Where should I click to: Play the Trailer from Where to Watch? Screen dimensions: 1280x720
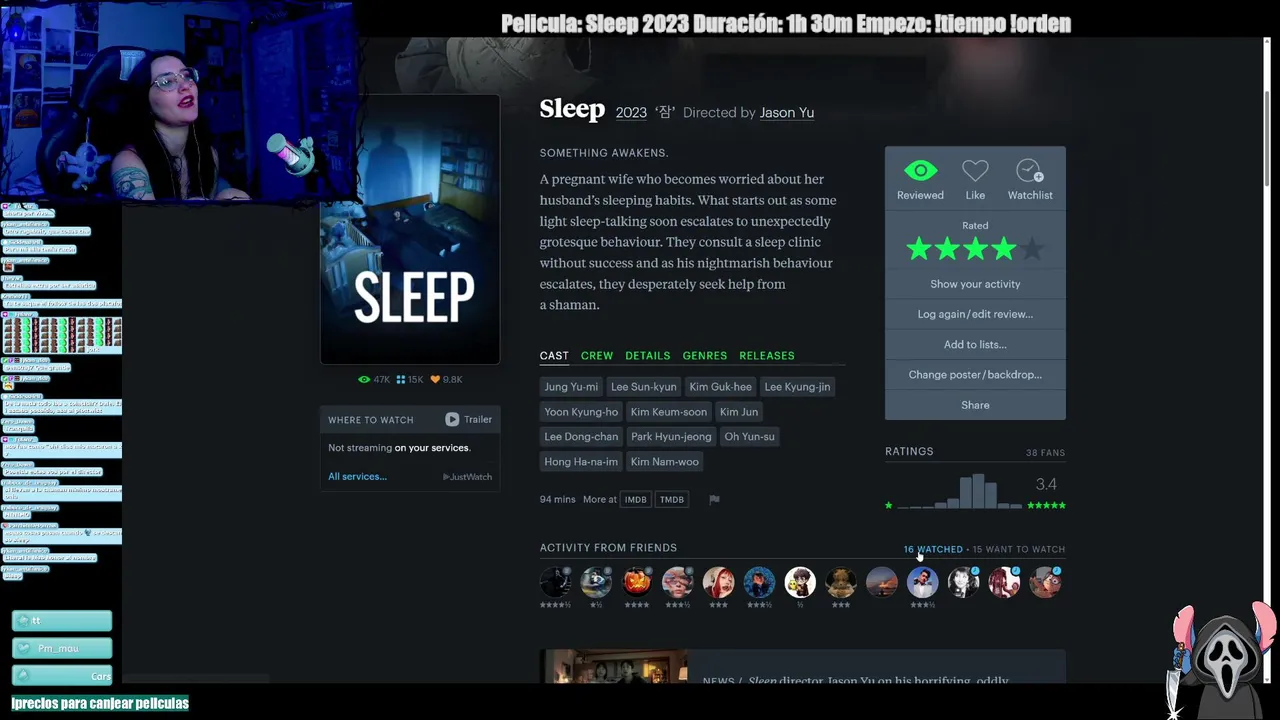[468, 419]
